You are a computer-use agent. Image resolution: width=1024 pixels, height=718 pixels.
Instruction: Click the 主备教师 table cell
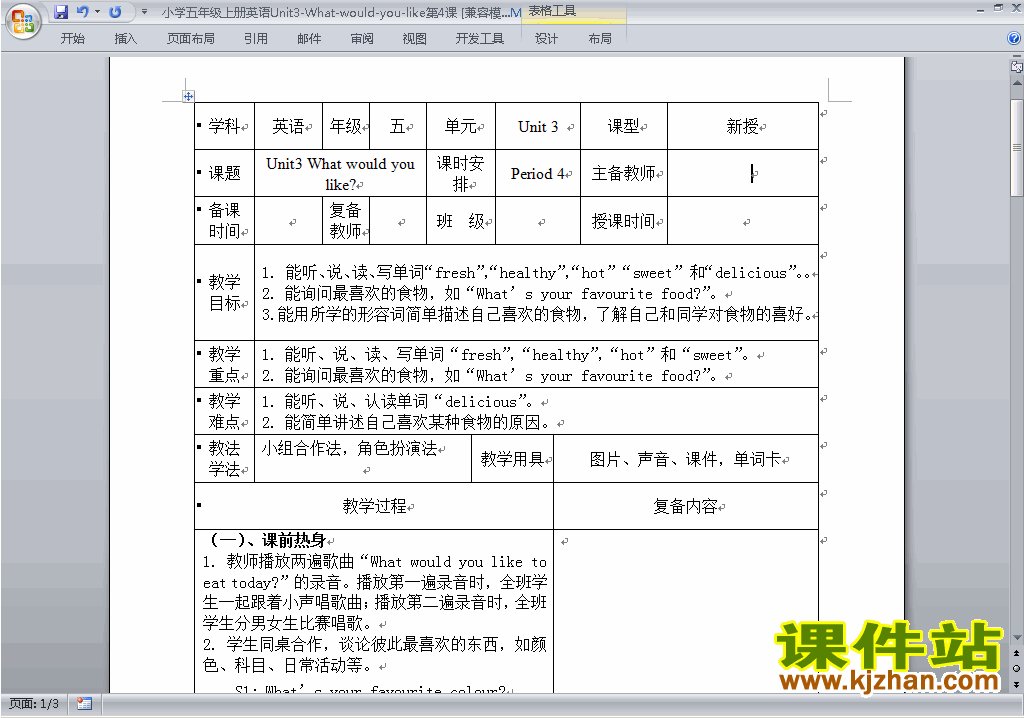pos(624,173)
